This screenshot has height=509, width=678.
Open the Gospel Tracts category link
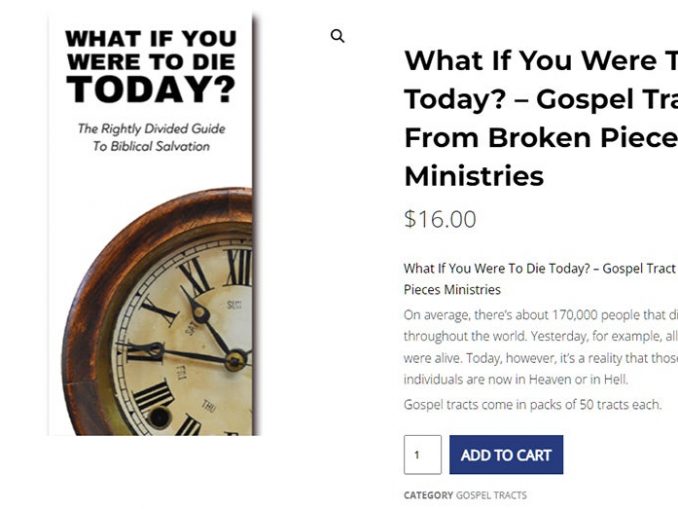pyautogui.click(x=491, y=495)
